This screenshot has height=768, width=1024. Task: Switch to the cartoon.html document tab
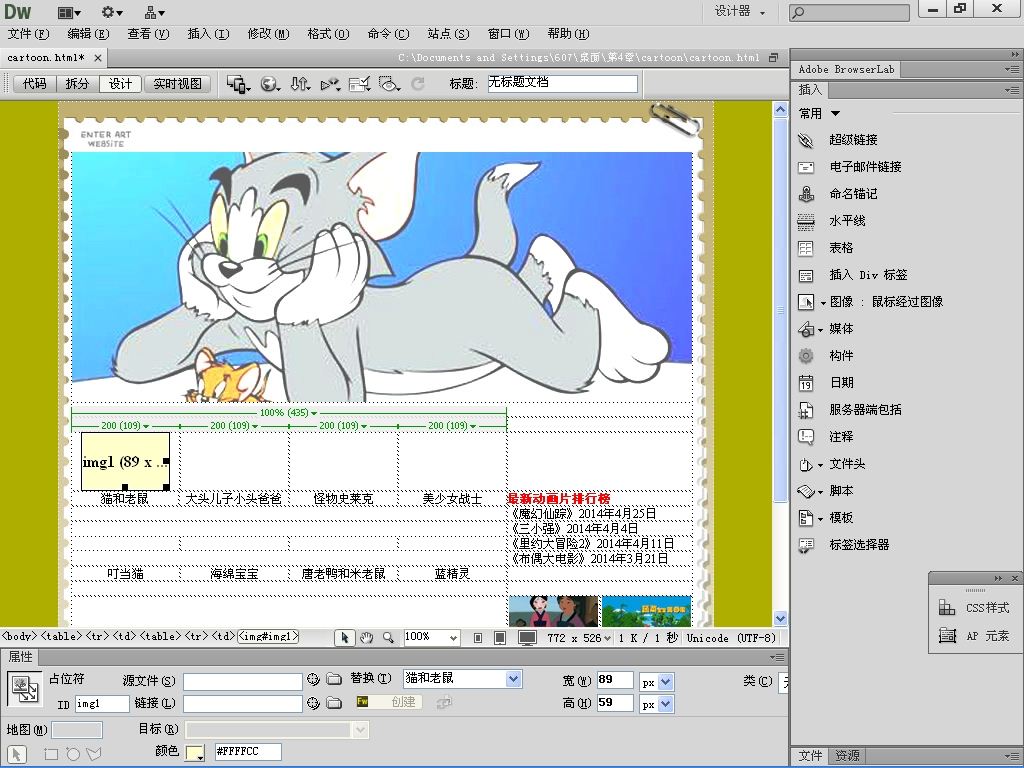click(x=46, y=57)
